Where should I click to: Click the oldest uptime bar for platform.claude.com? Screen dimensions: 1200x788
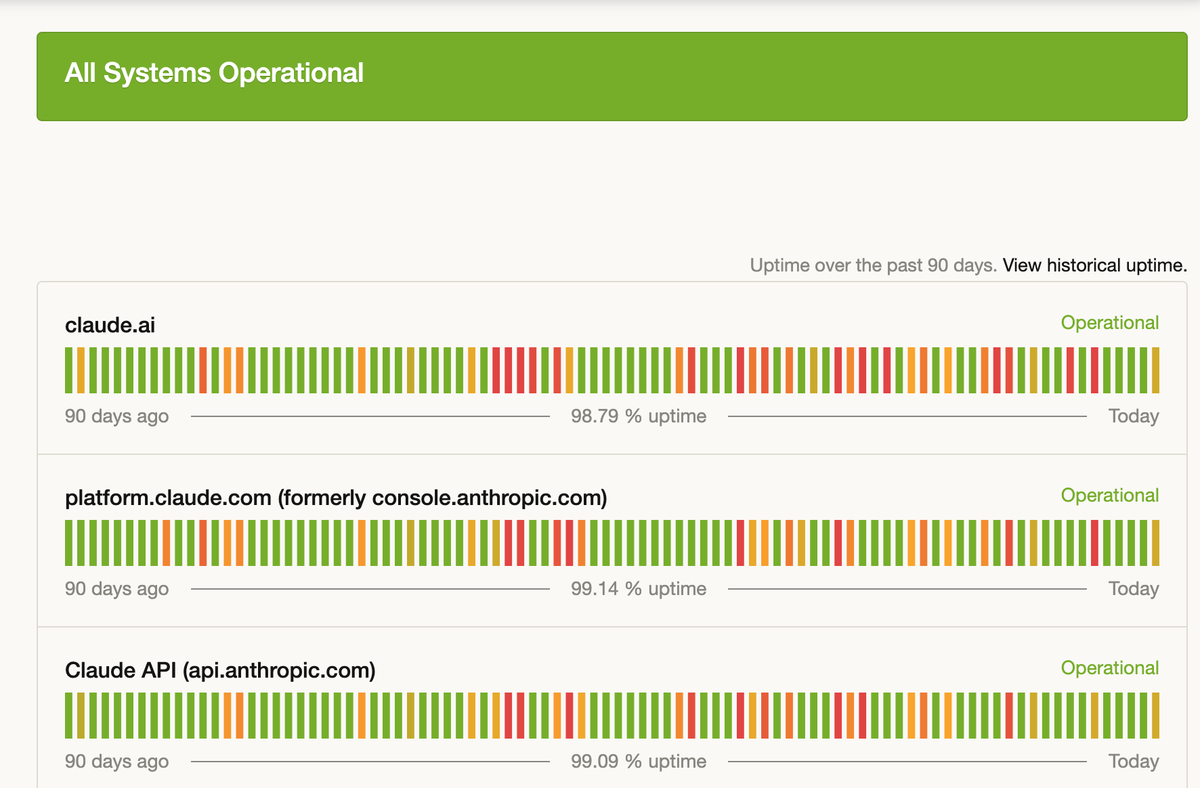(x=69, y=543)
